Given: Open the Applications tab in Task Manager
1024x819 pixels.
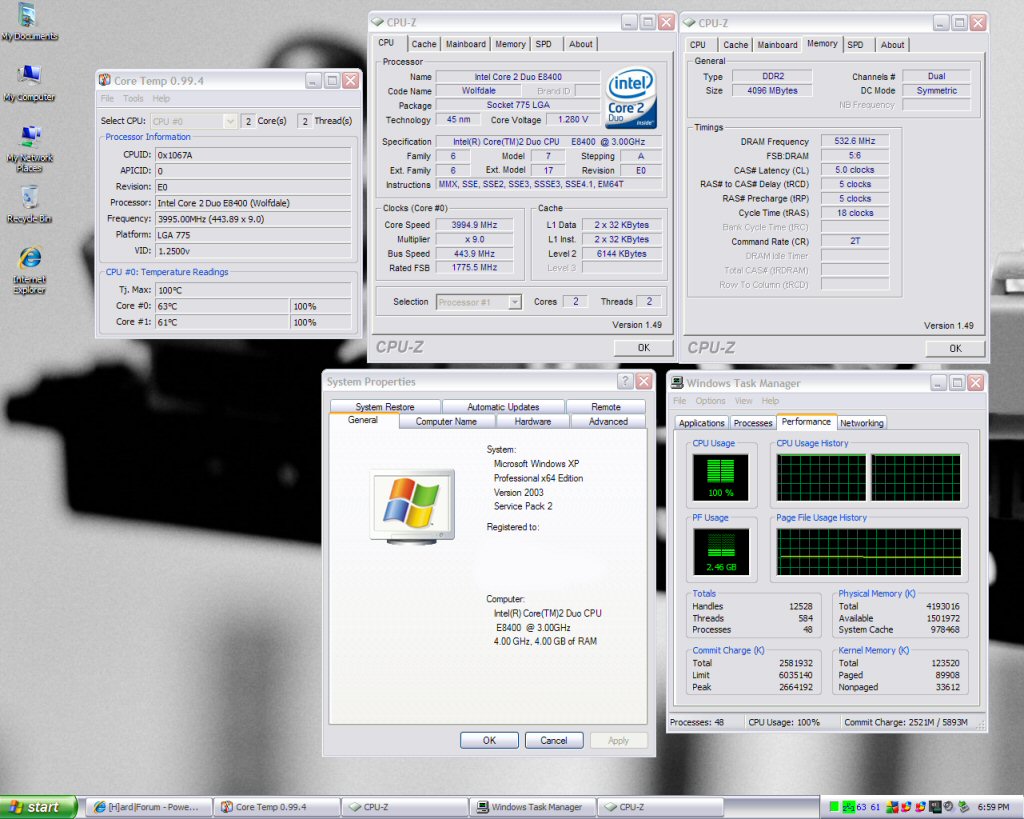Looking at the screenshot, I should 701,423.
